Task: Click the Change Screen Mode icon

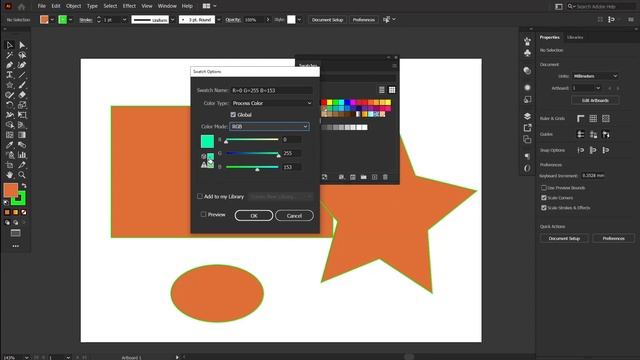Action: coord(16,233)
